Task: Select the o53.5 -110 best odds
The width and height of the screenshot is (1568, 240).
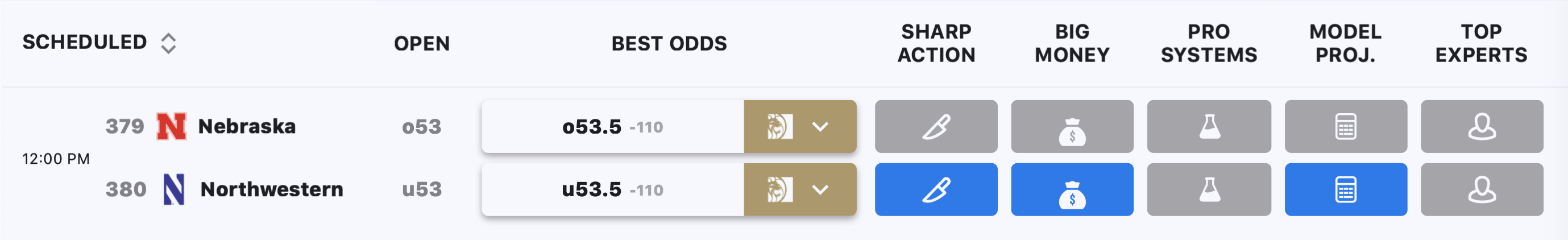Action: pyautogui.click(x=612, y=127)
